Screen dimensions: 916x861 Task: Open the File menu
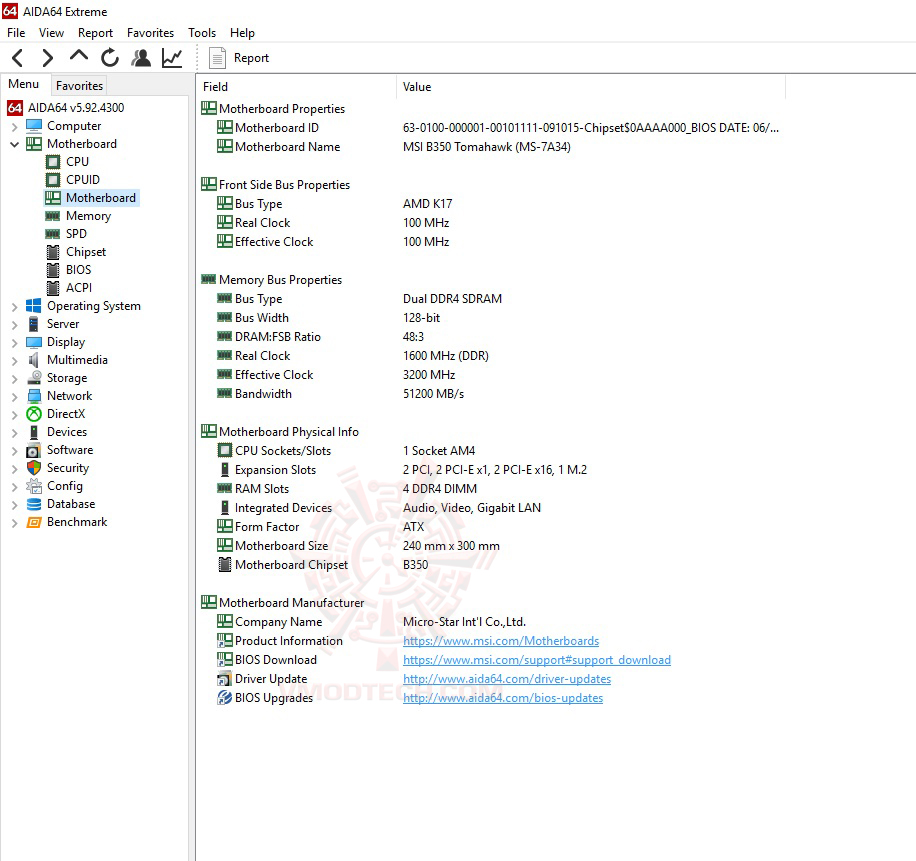pyautogui.click(x=16, y=33)
